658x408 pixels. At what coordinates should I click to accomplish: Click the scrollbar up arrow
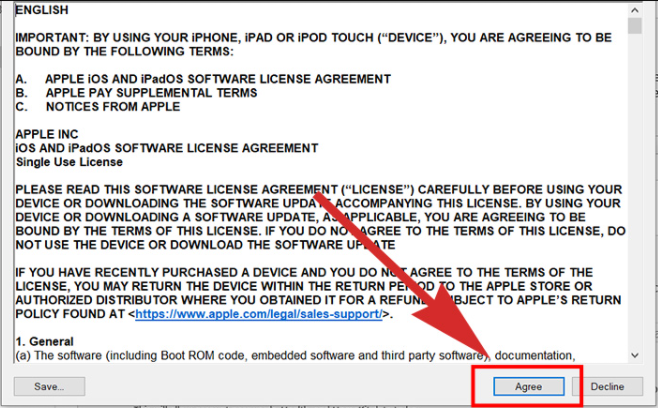click(x=634, y=10)
